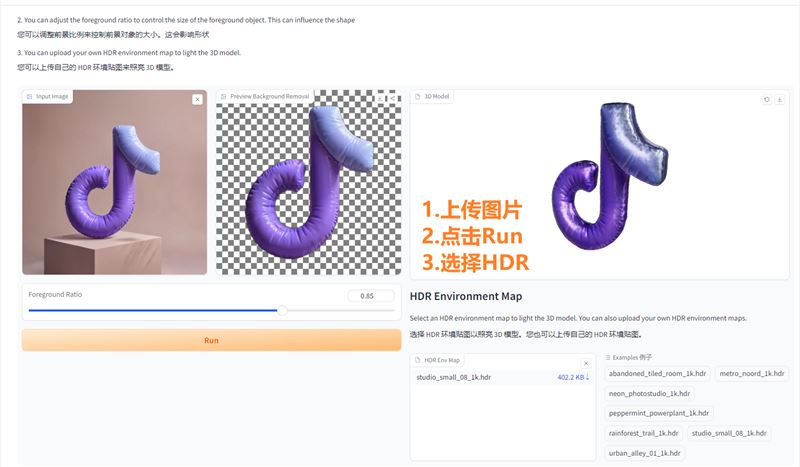Select example abandoned_tiled_room_1k.hdr
This screenshot has height=467, width=800.
tap(657, 374)
